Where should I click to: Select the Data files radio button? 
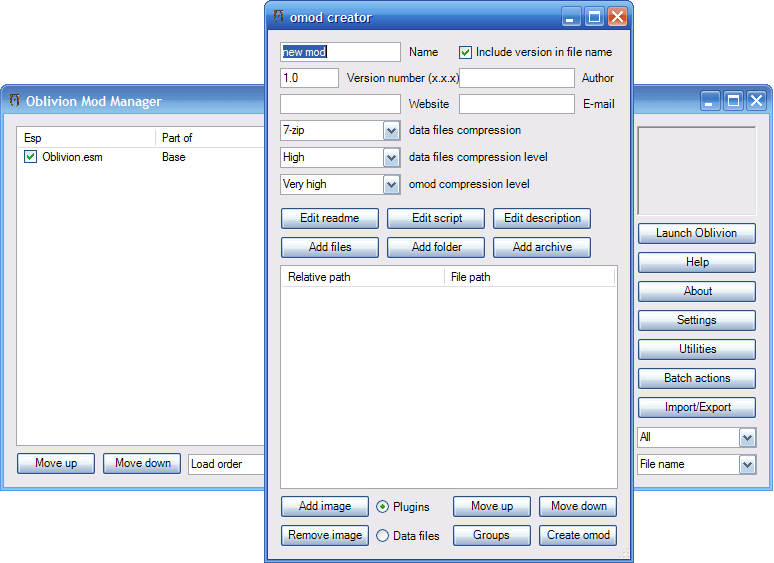coord(382,535)
